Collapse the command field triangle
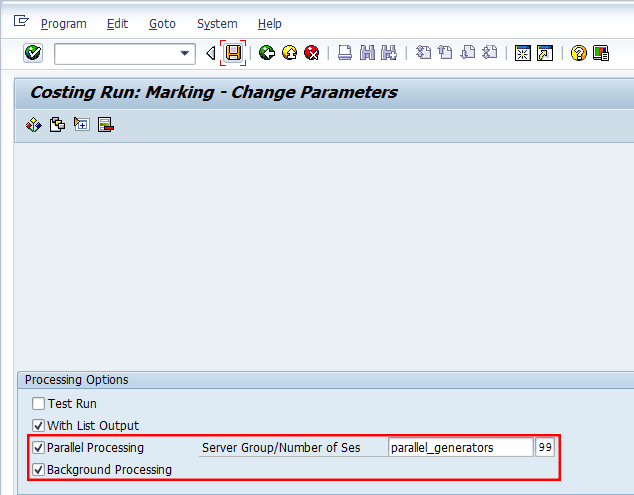This screenshot has height=495, width=634. (211, 53)
